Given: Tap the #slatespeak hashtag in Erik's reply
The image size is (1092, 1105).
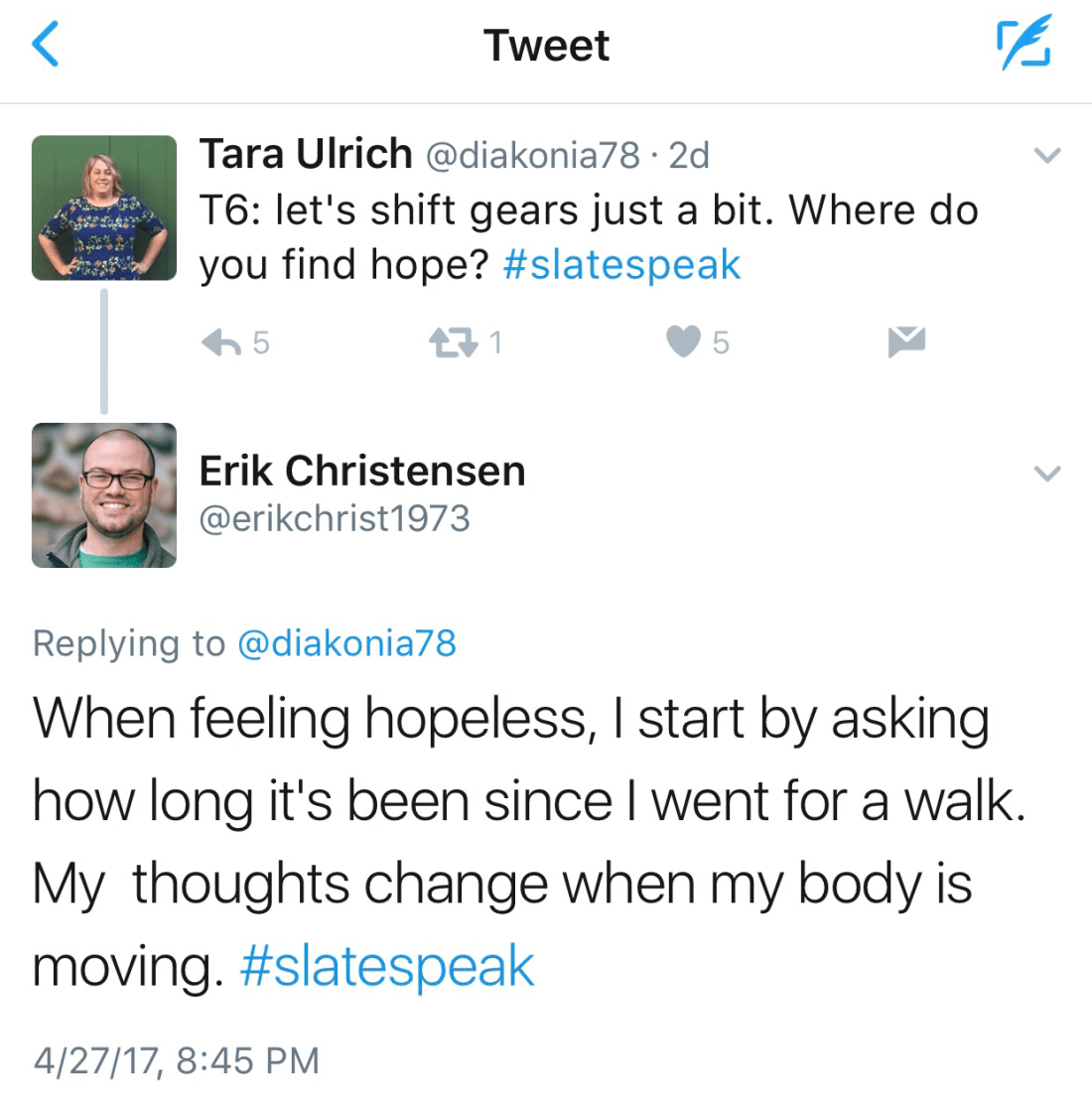Looking at the screenshot, I should pyautogui.click(x=387, y=966).
